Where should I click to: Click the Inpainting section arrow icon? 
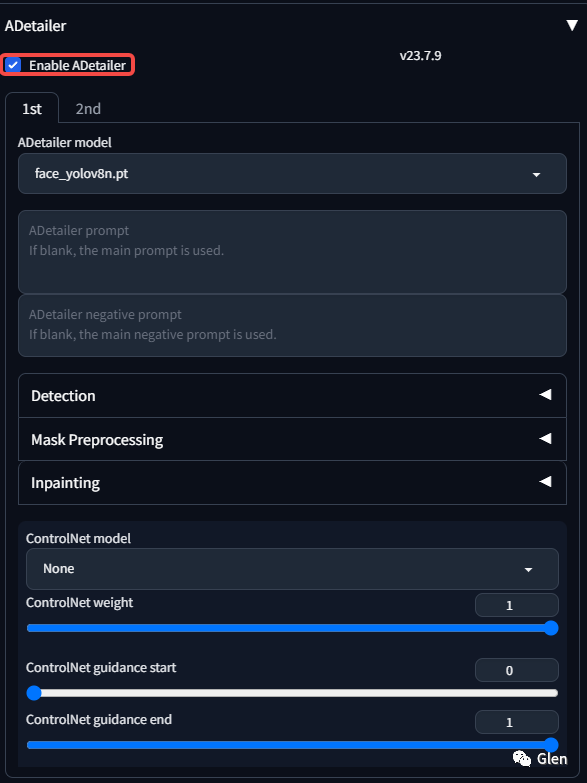point(545,481)
